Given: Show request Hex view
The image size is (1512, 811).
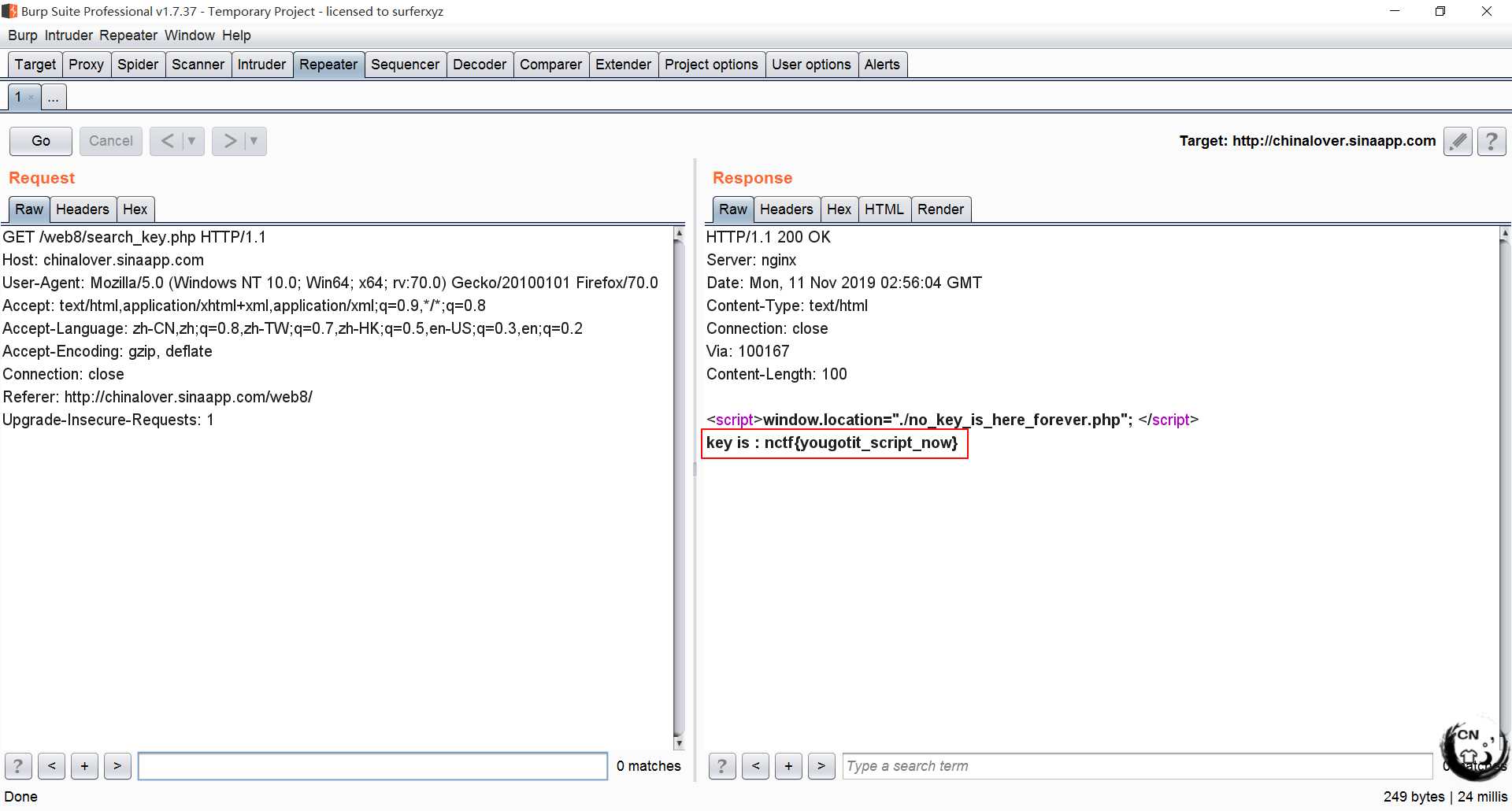Looking at the screenshot, I should (135, 209).
